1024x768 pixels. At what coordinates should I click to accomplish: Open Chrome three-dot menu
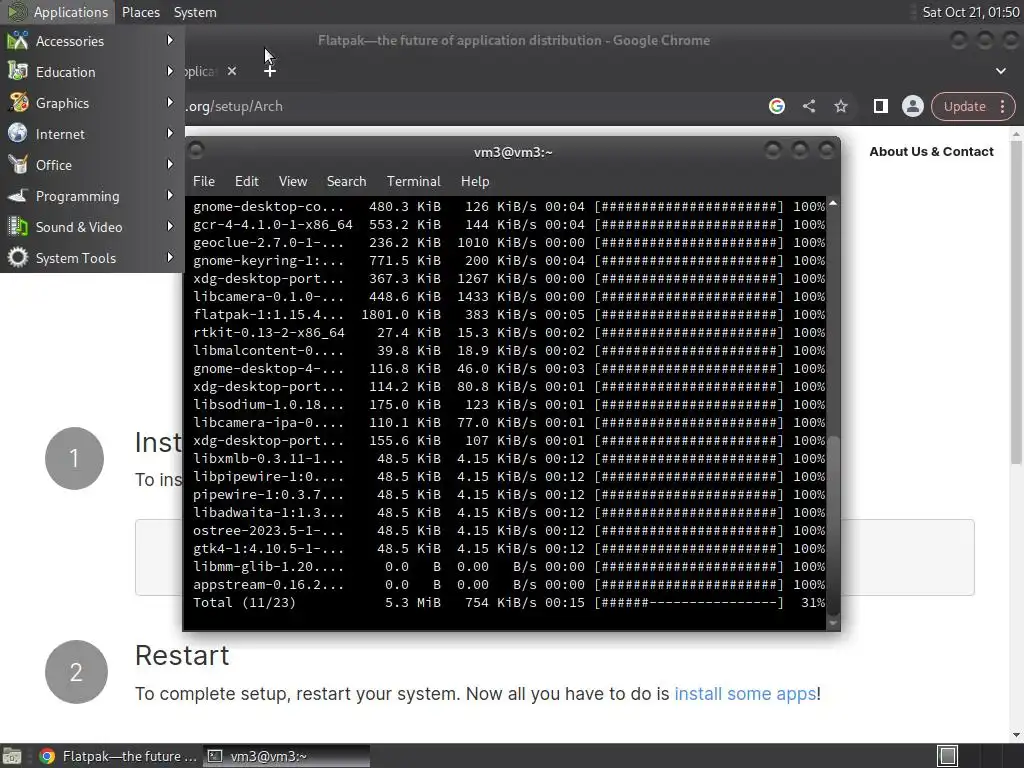(1002, 106)
